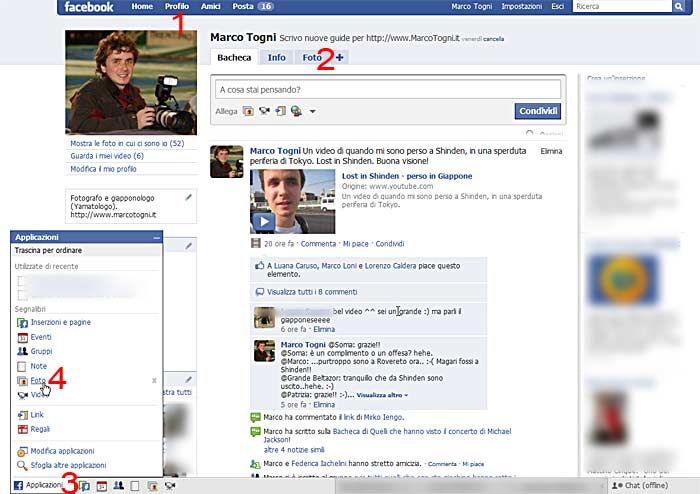Go to Home in the top bar
The height and width of the screenshot is (494, 700).
pos(142,6)
